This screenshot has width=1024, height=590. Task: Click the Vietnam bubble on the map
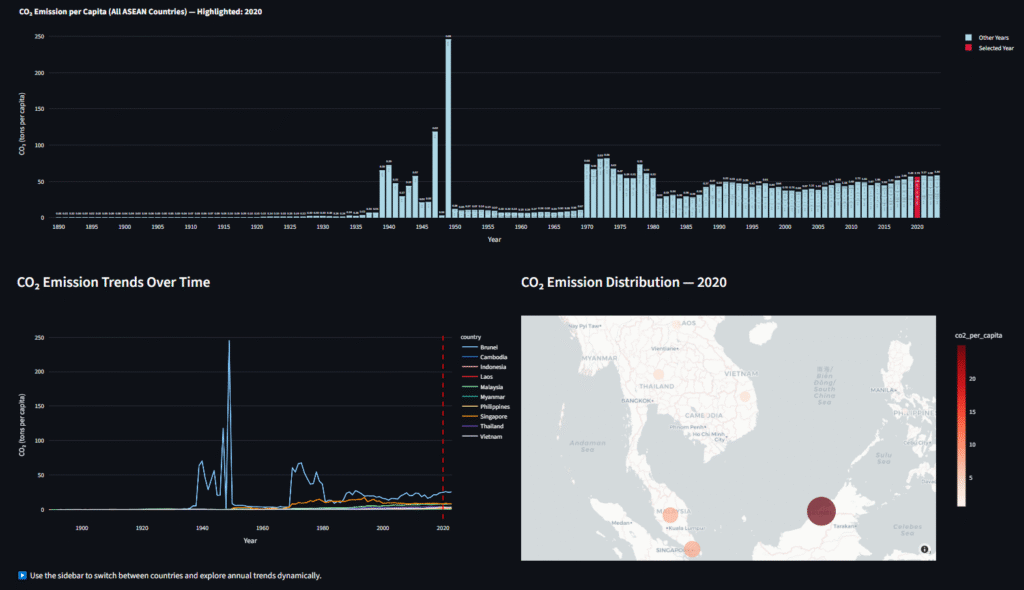tap(744, 397)
